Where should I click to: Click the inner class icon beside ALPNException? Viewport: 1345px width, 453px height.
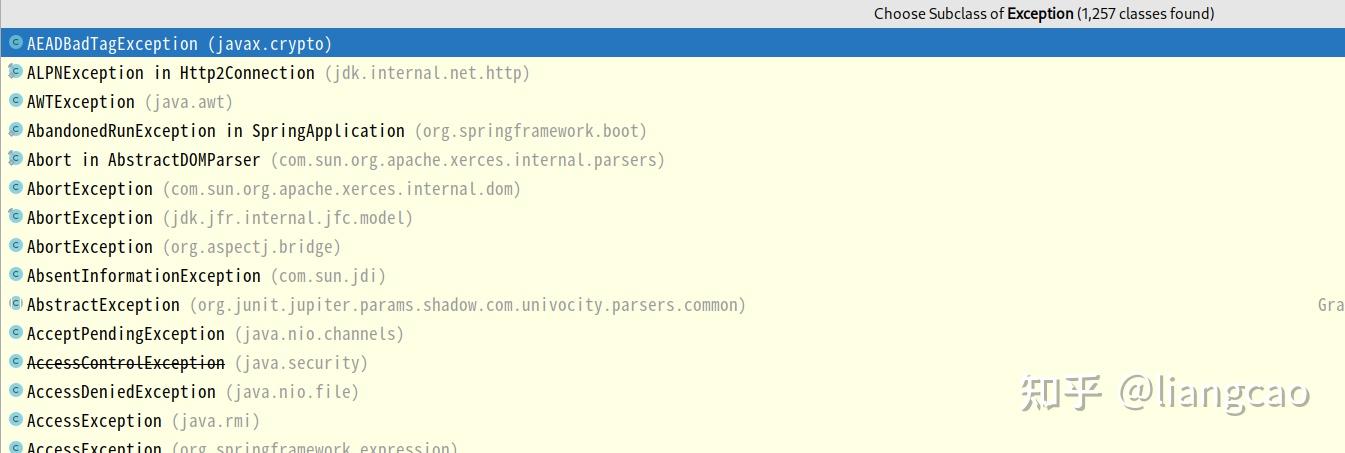pyautogui.click(x=16, y=72)
